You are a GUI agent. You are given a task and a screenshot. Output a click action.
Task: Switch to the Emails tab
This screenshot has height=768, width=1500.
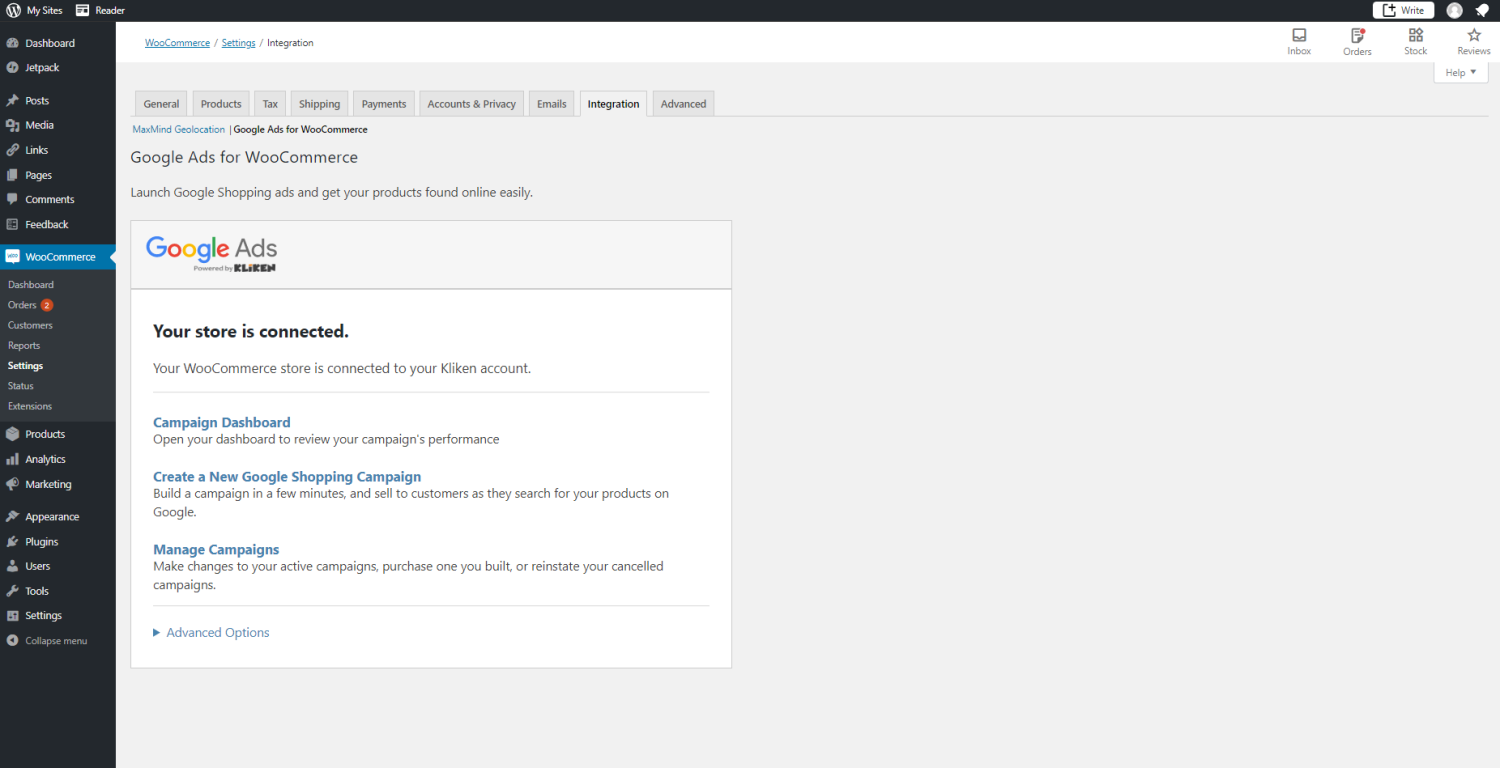tap(551, 103)
